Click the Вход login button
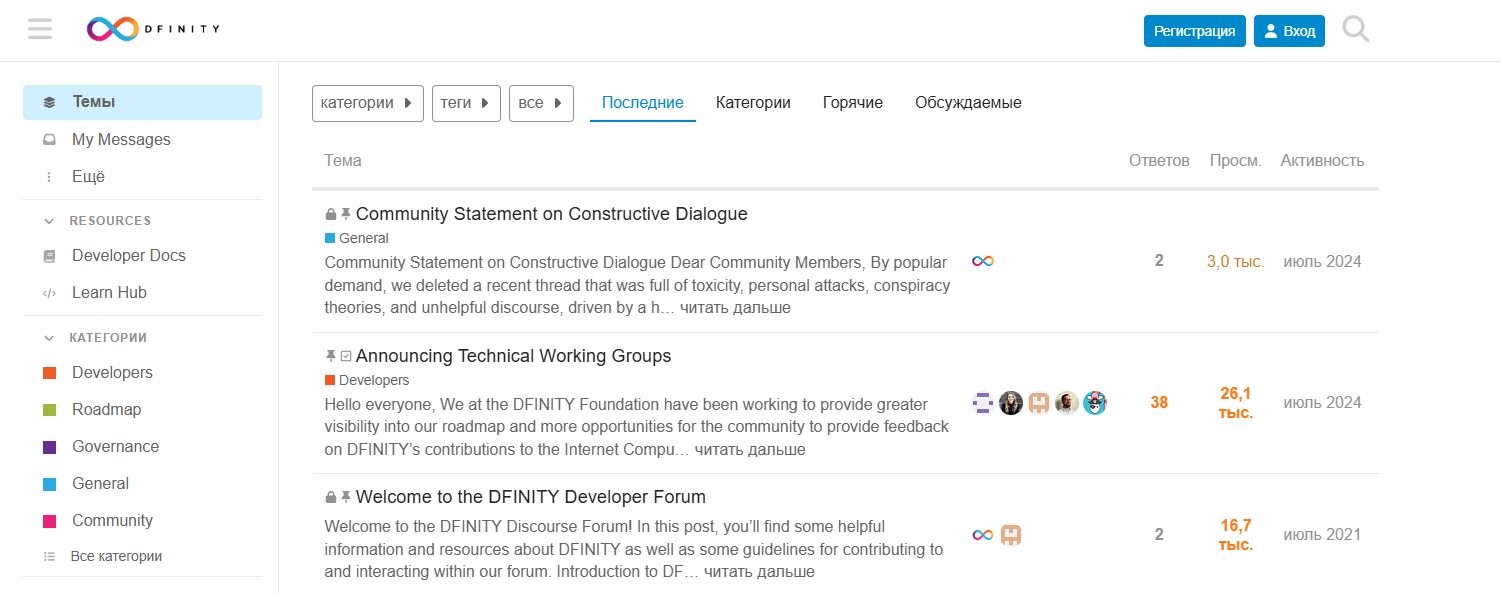1501x593 pixels. 1289,31
